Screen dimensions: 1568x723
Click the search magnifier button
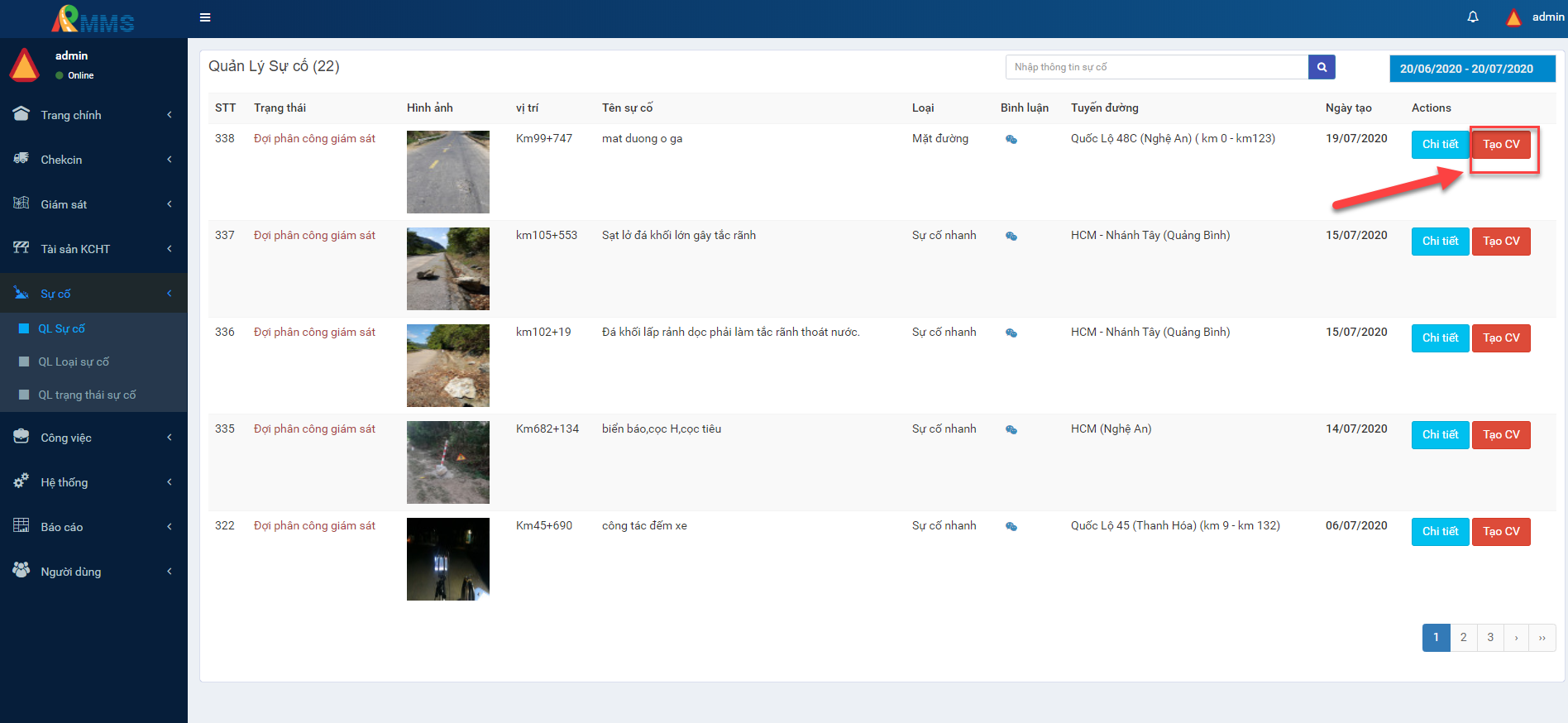click(x=1322, y=67)
